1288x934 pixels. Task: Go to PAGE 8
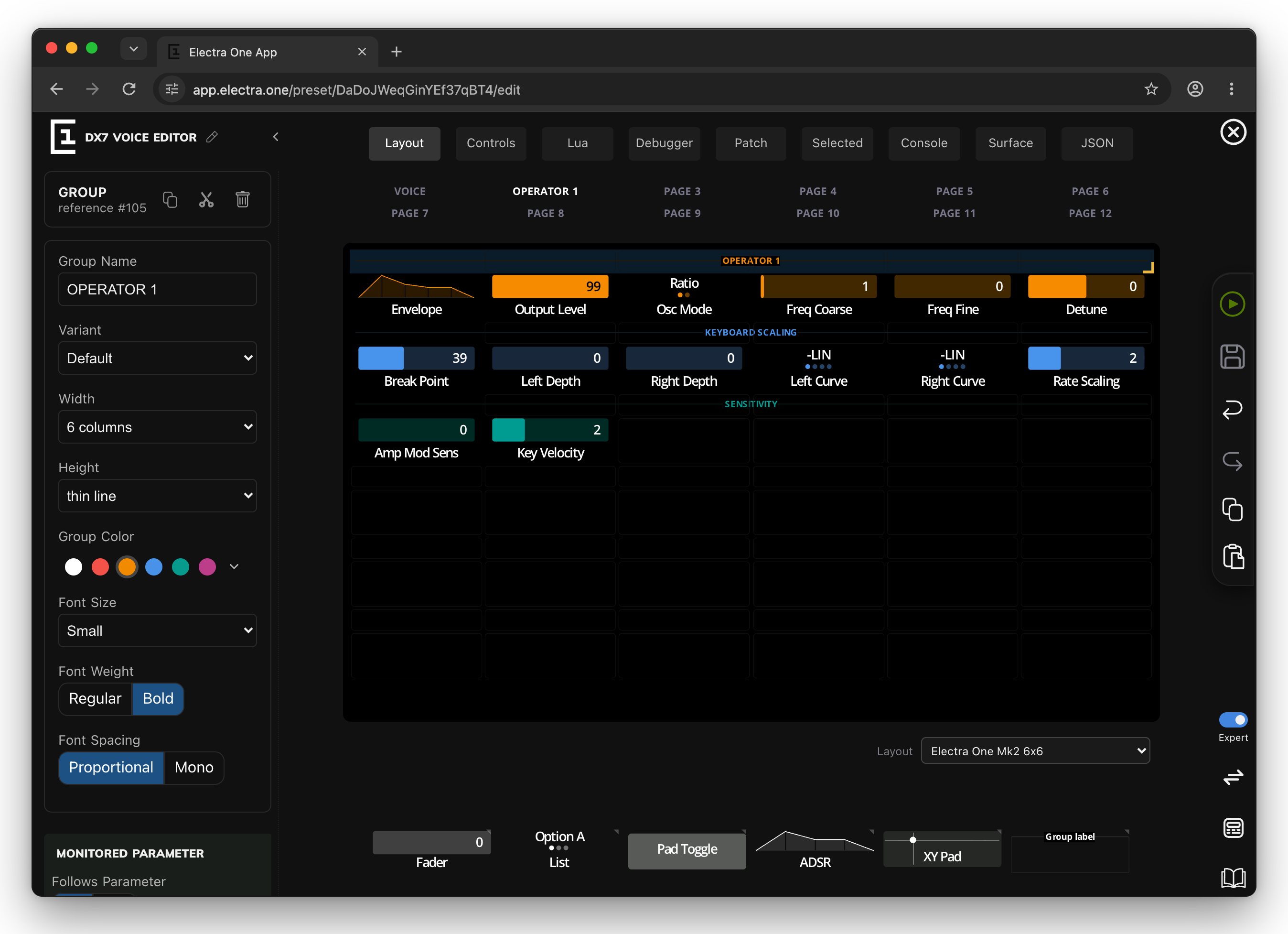[546, 213]
